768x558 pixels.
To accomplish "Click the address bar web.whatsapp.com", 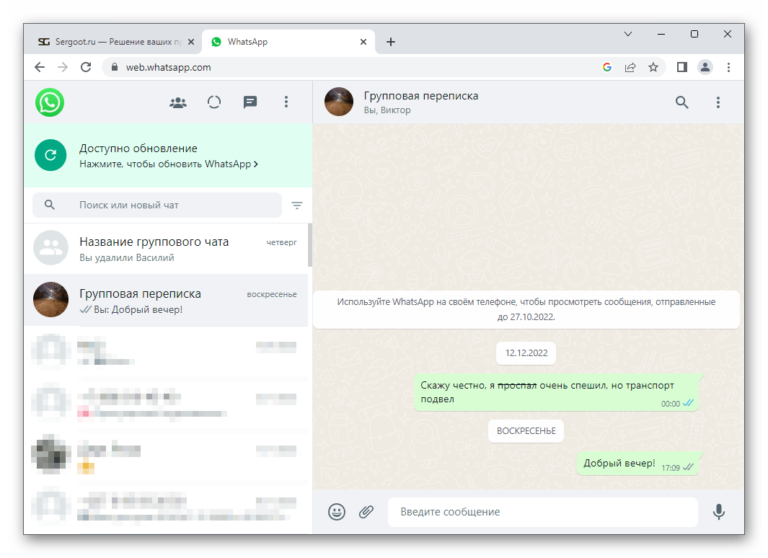I will pyautogui.click(x=168, y=67).
